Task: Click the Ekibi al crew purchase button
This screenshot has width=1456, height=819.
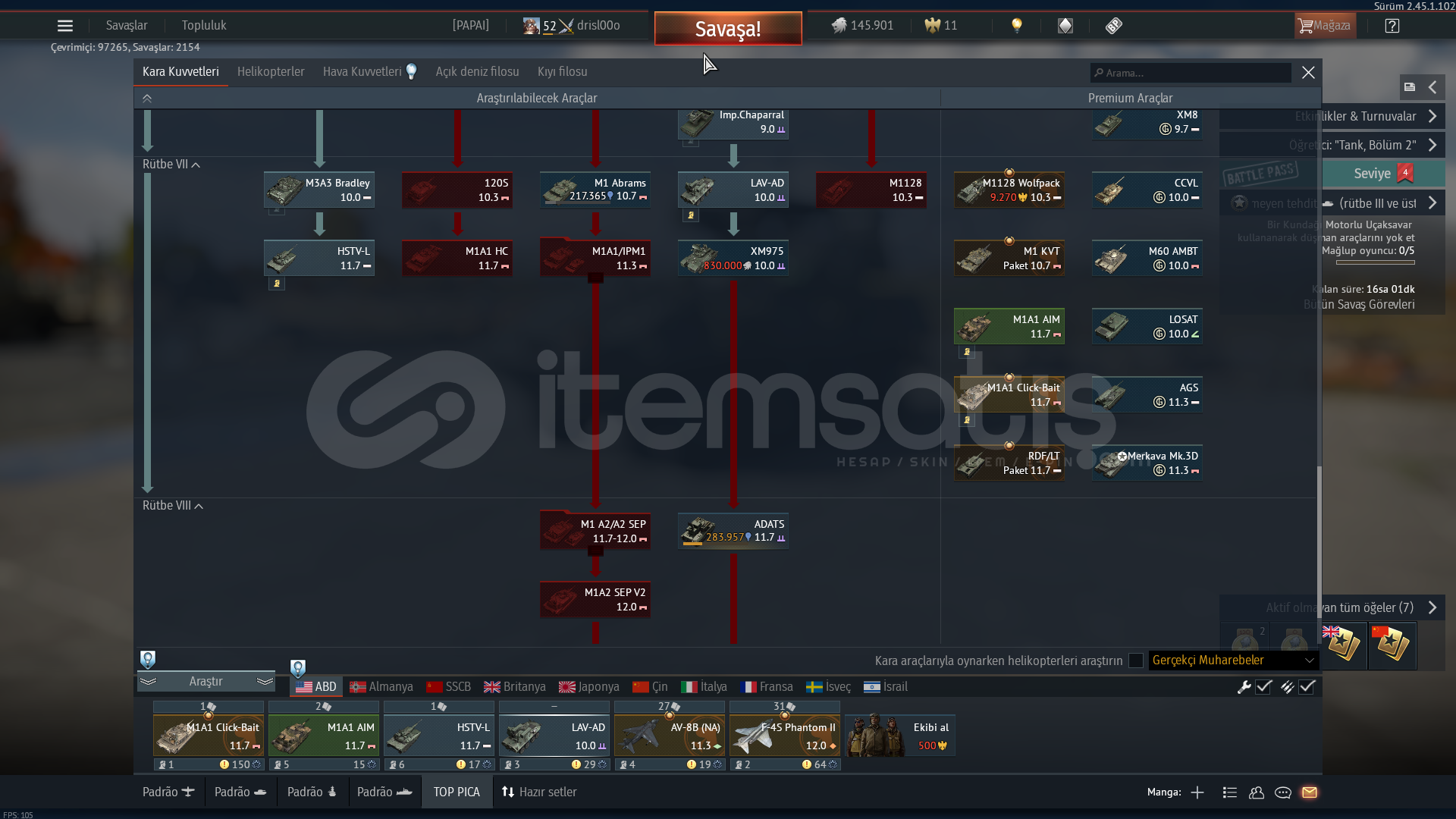Action: point(900,736)
